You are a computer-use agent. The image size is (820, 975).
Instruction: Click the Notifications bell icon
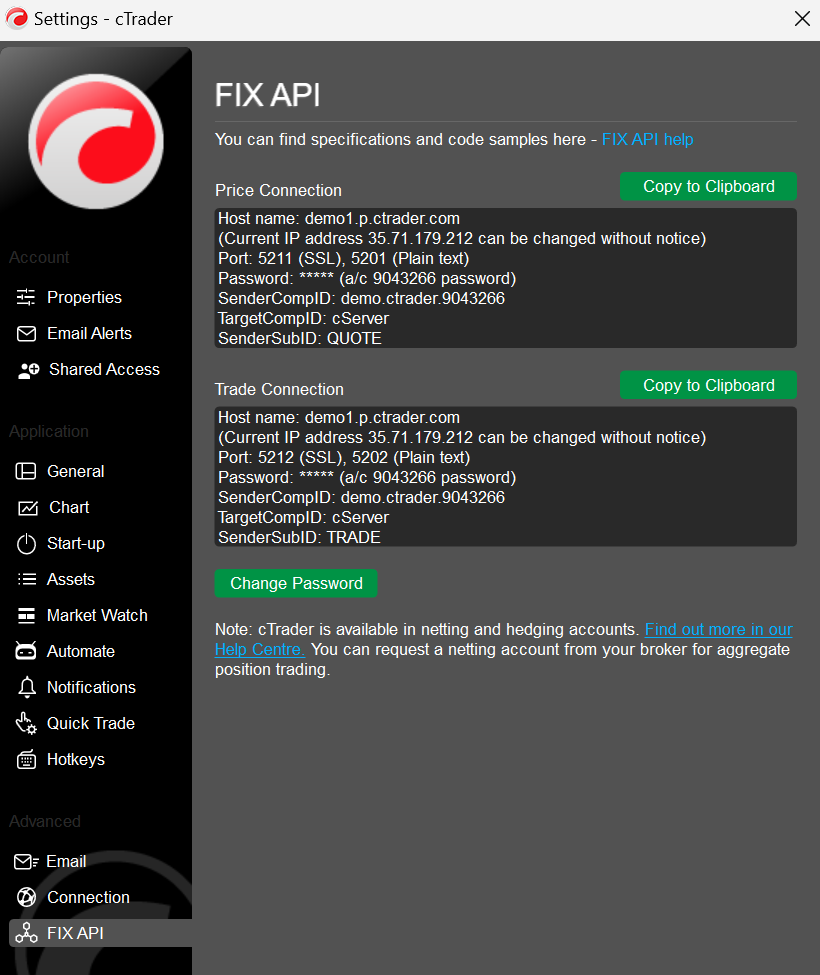point(26,687)
